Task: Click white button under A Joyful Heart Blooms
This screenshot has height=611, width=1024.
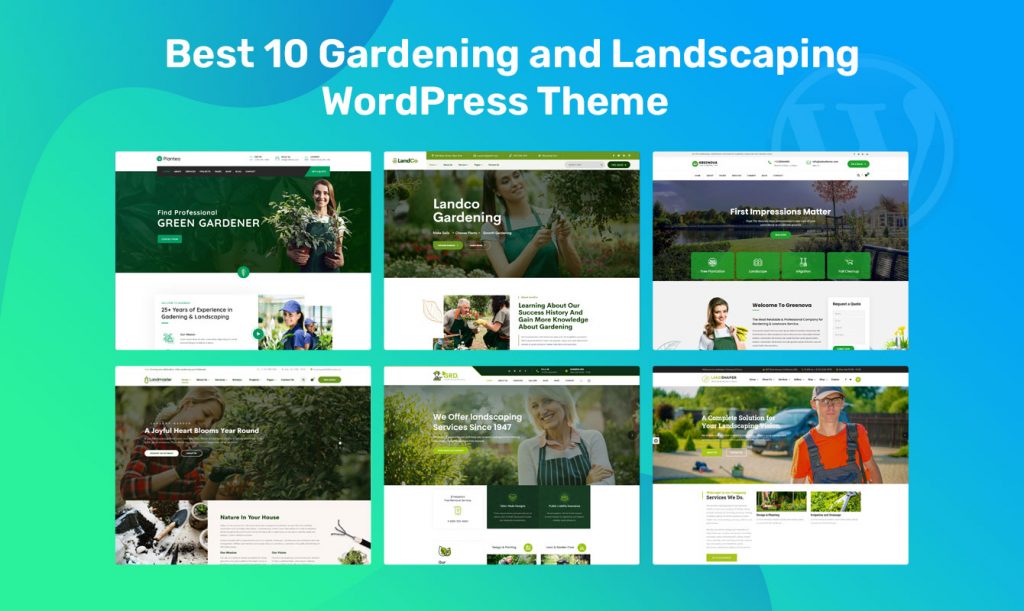Action: (x=161, y=452)
